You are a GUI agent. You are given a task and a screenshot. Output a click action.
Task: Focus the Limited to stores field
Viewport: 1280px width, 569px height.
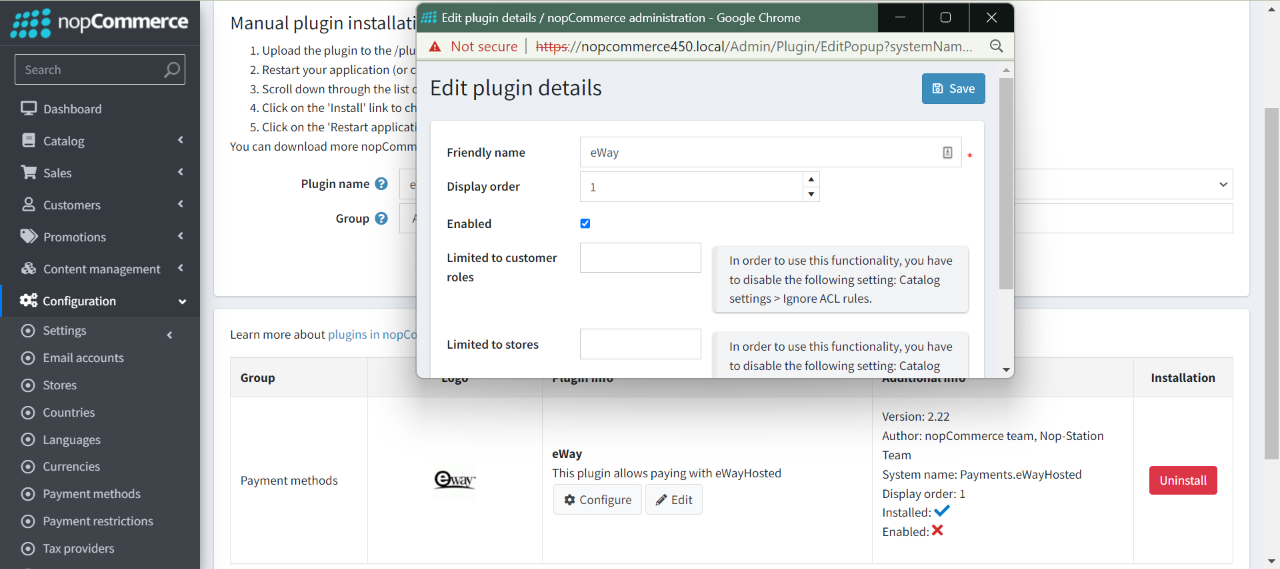[640, 344]
